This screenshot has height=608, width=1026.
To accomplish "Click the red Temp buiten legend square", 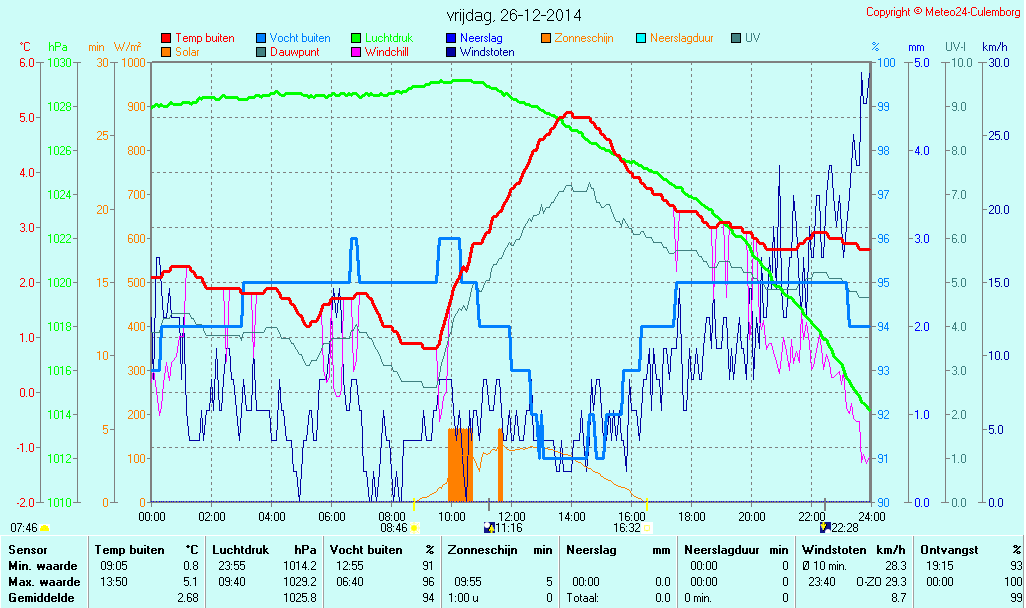I will pyautogui.click(x=166, y=39).
